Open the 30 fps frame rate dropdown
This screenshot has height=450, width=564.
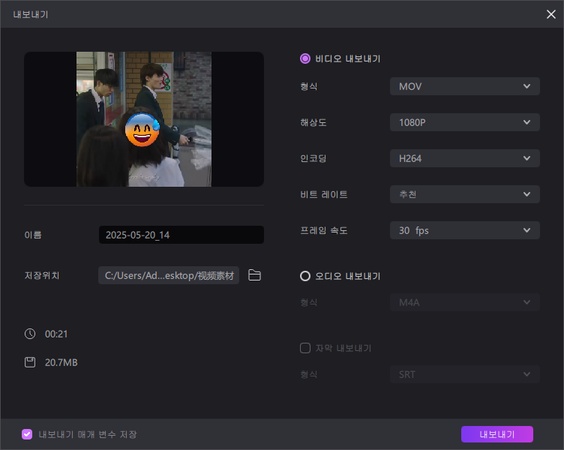coord(465,230)
